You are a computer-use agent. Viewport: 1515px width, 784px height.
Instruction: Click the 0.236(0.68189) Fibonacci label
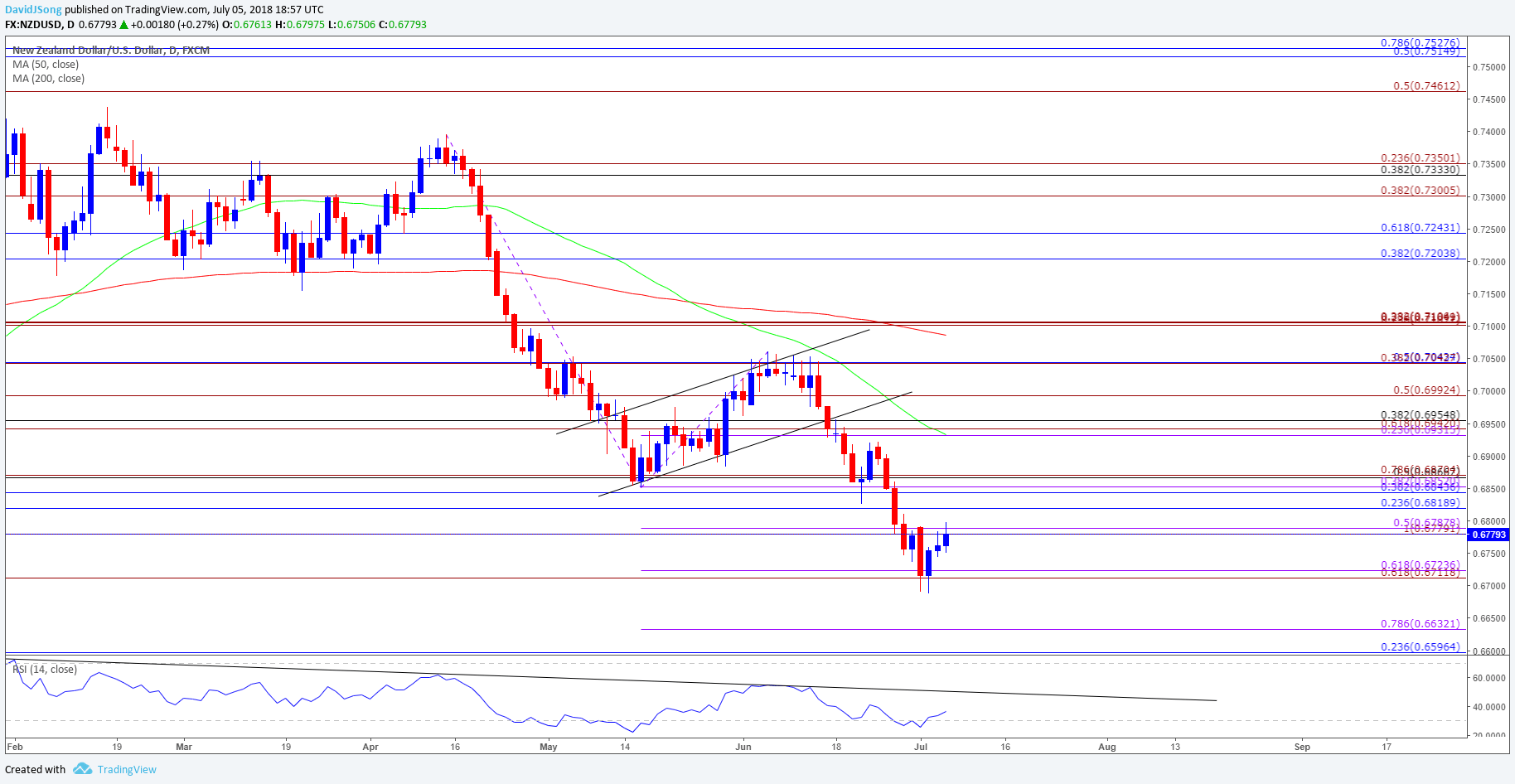[1420, 502]
